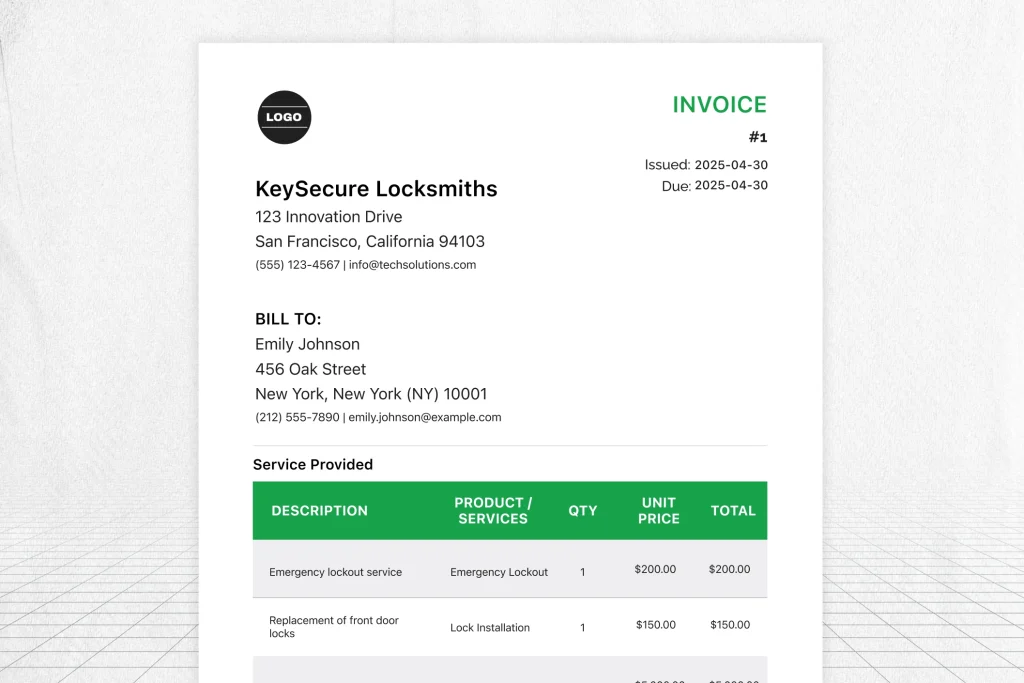The width and height of the screenshot is (1024, 683).
Task: Click the DESCRIPTION column header
Action: tap(319, 510)
